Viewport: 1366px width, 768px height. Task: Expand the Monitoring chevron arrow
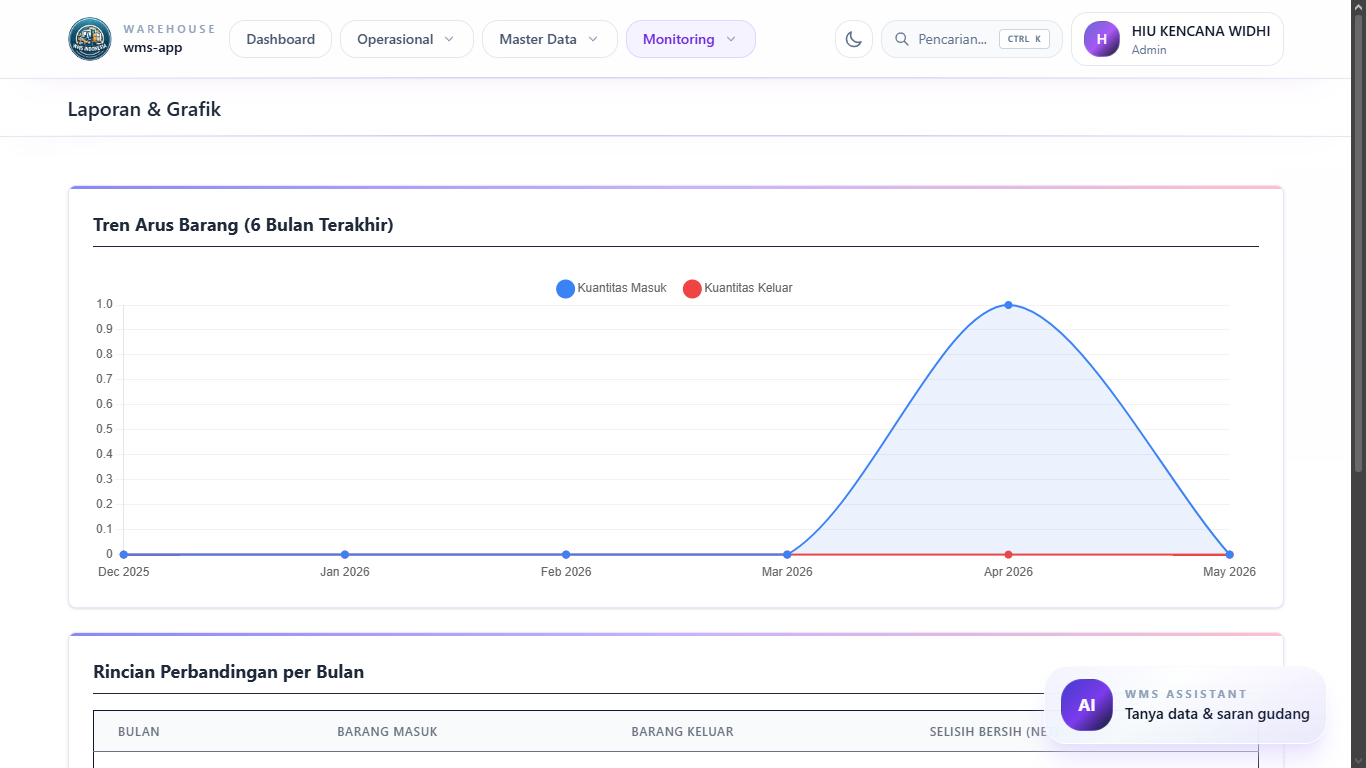click(731, 39)
